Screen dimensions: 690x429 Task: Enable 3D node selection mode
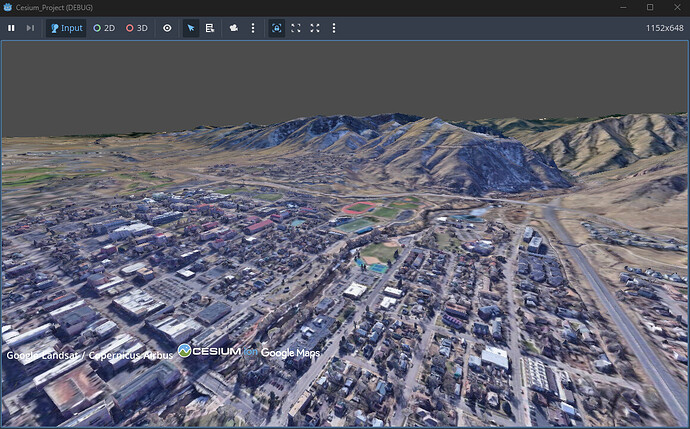pos(137,28)
